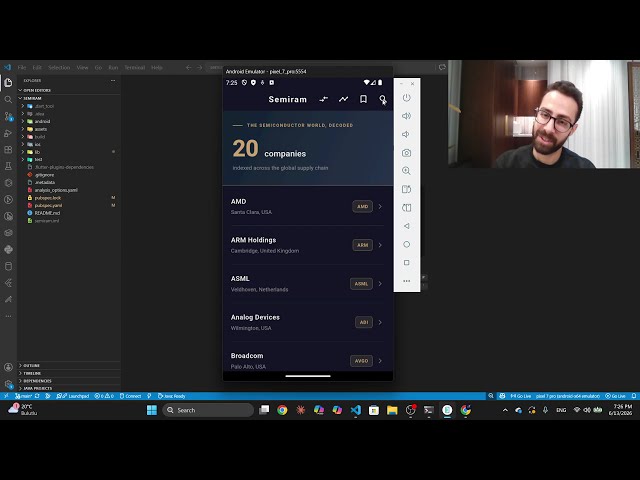The image size is (640, 480).
Task: Rotate the emulator left
Action: (407, 189)
